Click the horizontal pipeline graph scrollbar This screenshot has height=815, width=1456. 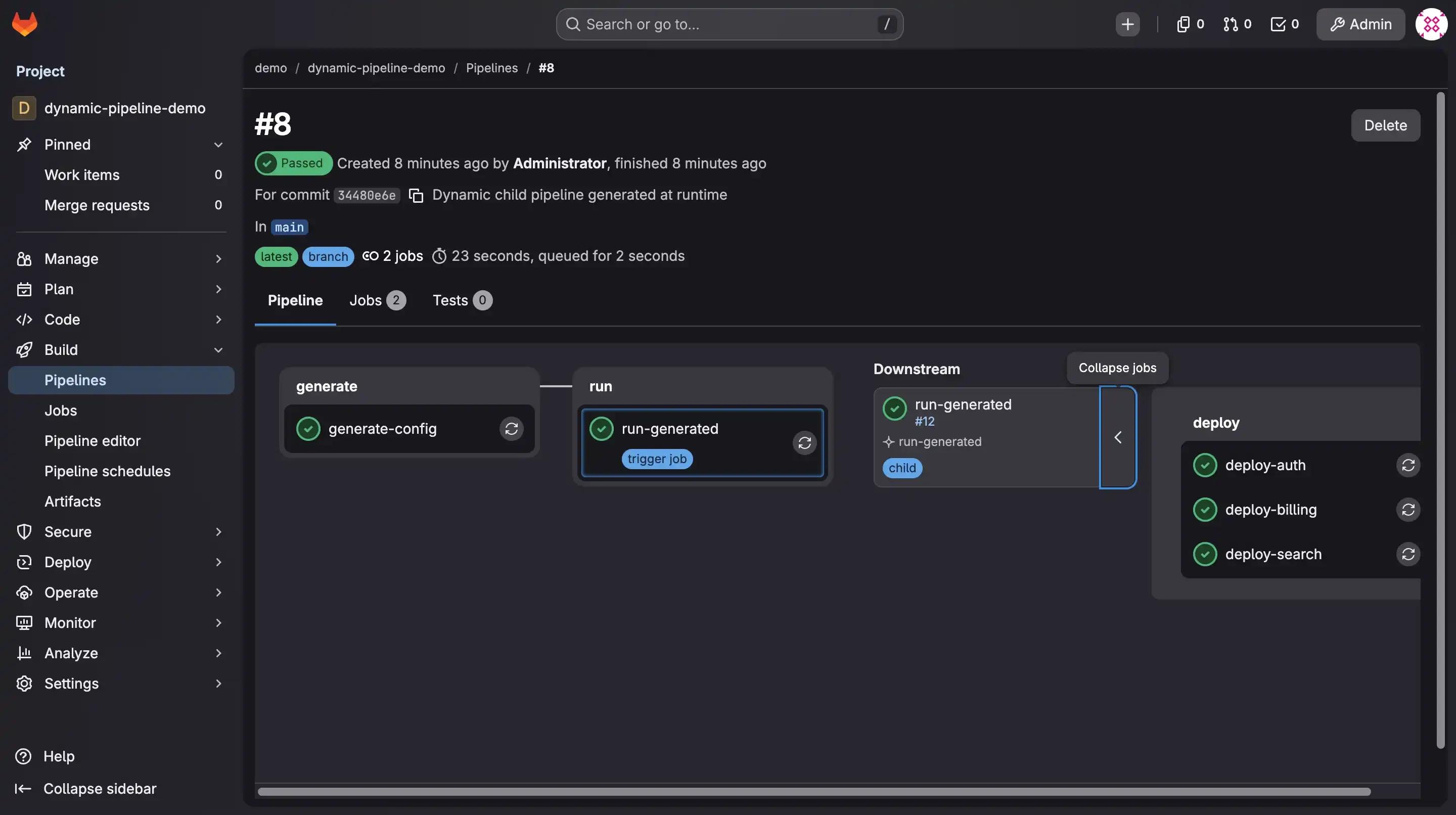[814, 792]
